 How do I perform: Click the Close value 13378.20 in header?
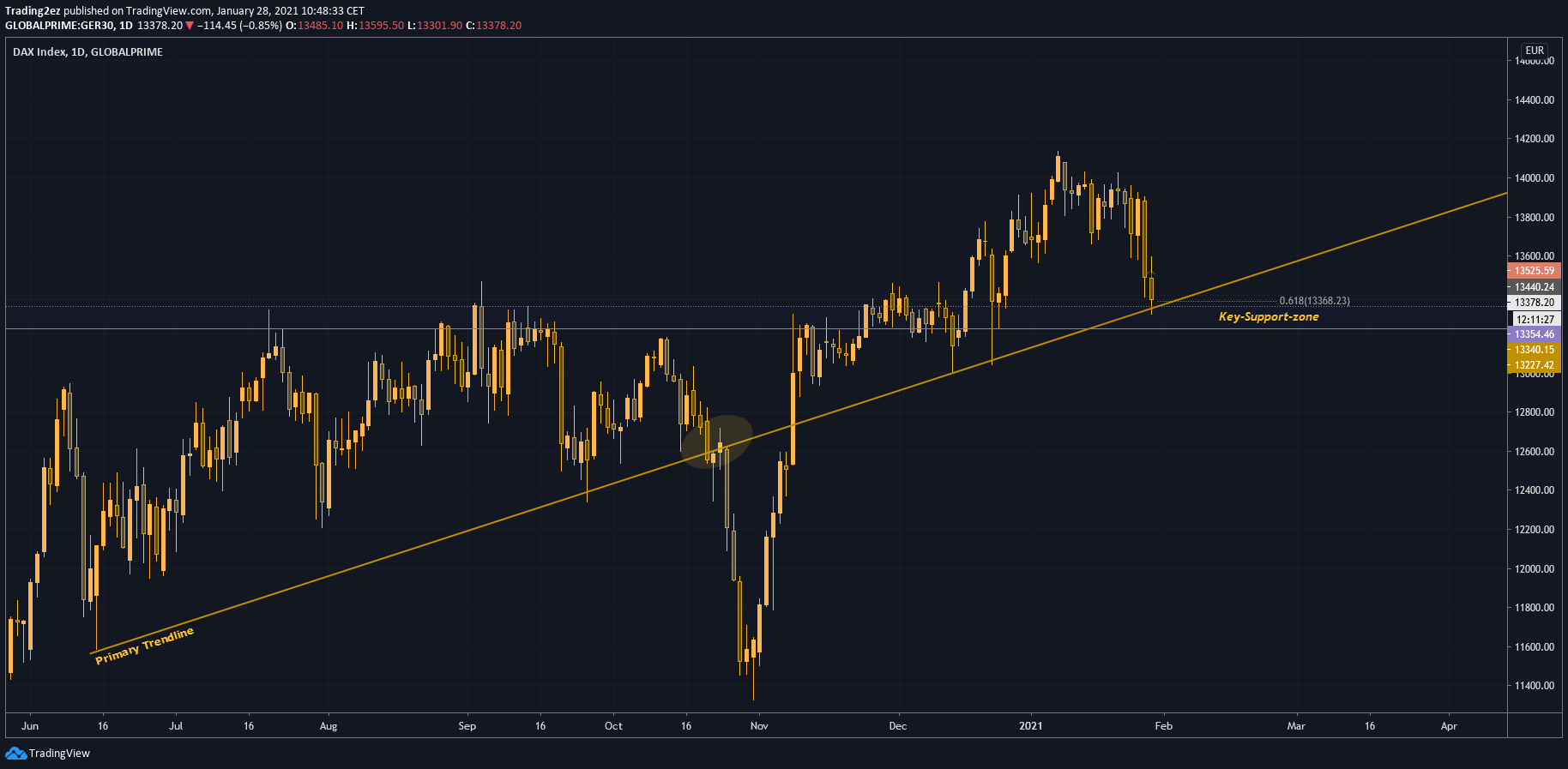click(x=499, y=26)
